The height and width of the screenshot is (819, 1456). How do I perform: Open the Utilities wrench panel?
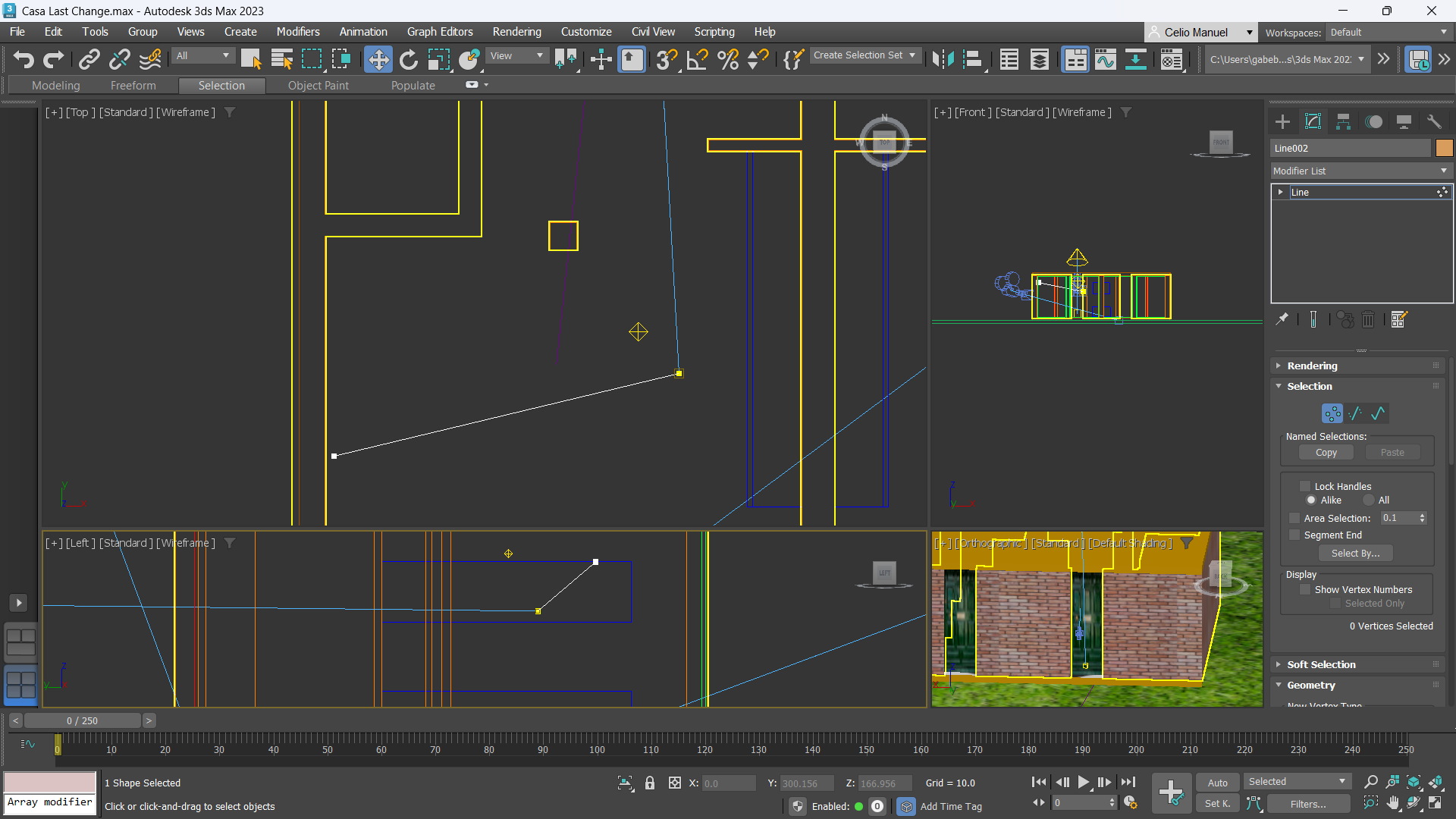pyautogui.click(x=1433, y=121)
